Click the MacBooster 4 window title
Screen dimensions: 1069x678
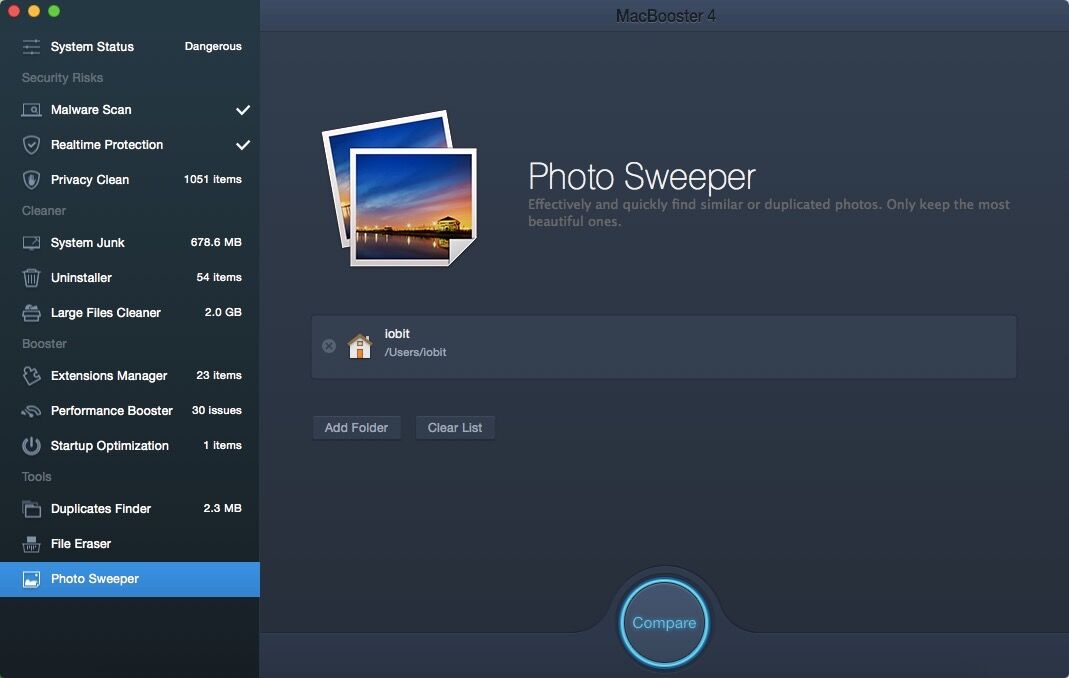pyautogui.click(x=665, y=16)
